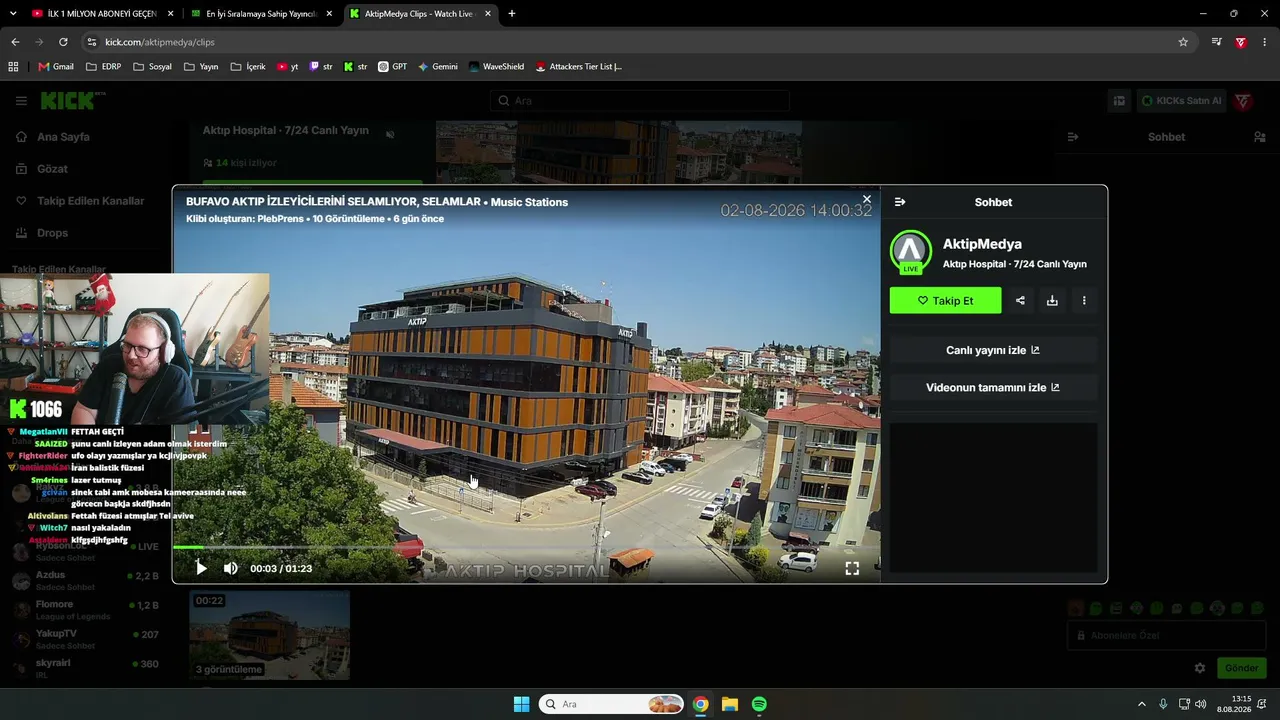This screenshot has width=1280, height=720.
Task: Open a new browser tab
Action: (512, 14)
